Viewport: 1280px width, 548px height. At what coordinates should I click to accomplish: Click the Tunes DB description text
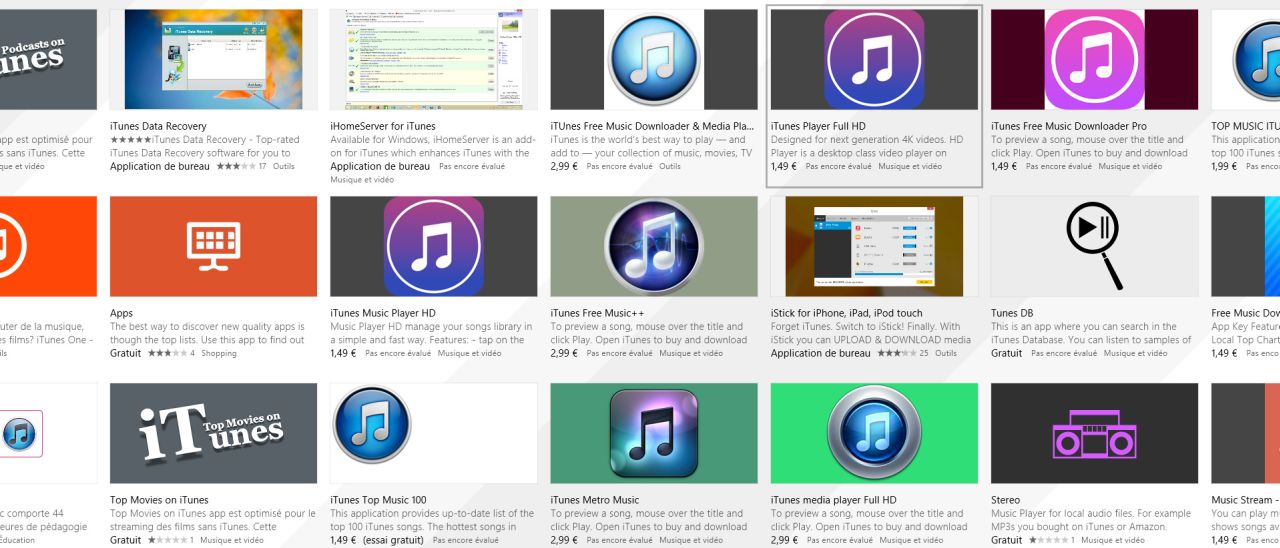pyautogui.click(x=1091, y=333)
